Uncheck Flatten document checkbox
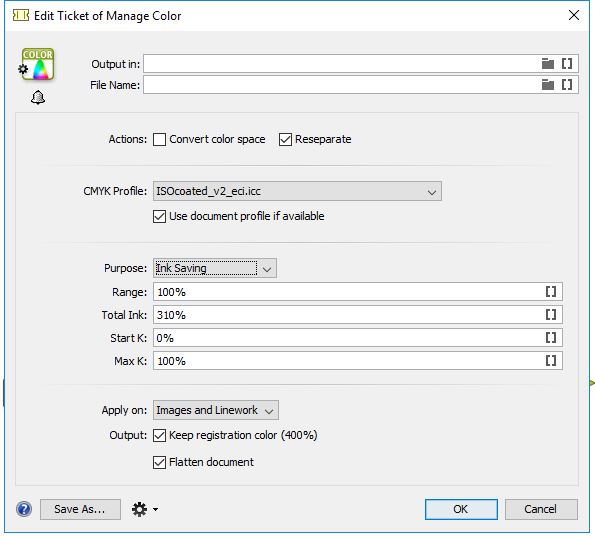This screenshot has width=595, height=536. (159, 462)
